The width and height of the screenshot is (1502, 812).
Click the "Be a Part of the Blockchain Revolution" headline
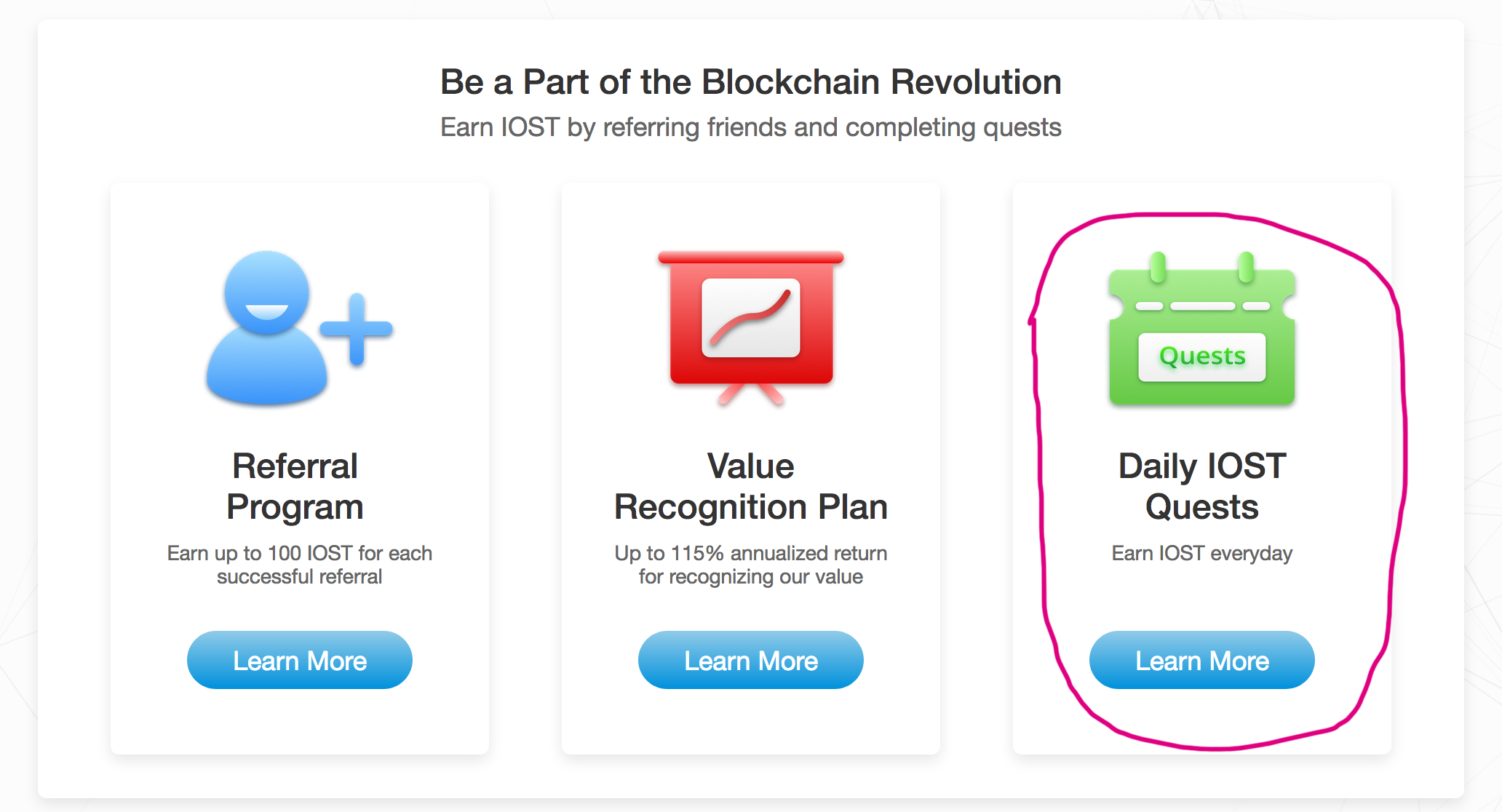[751, 81]
